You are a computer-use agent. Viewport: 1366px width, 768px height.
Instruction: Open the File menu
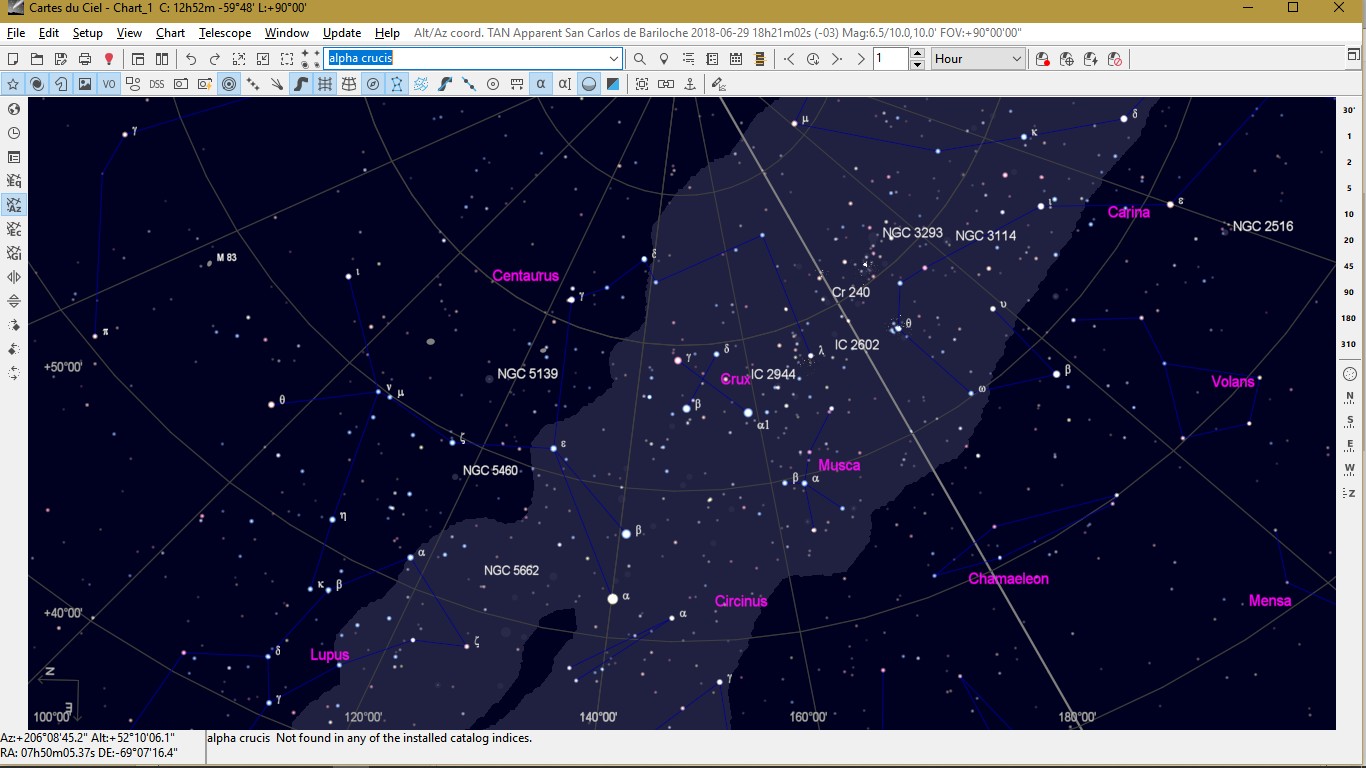click(16, 33)
